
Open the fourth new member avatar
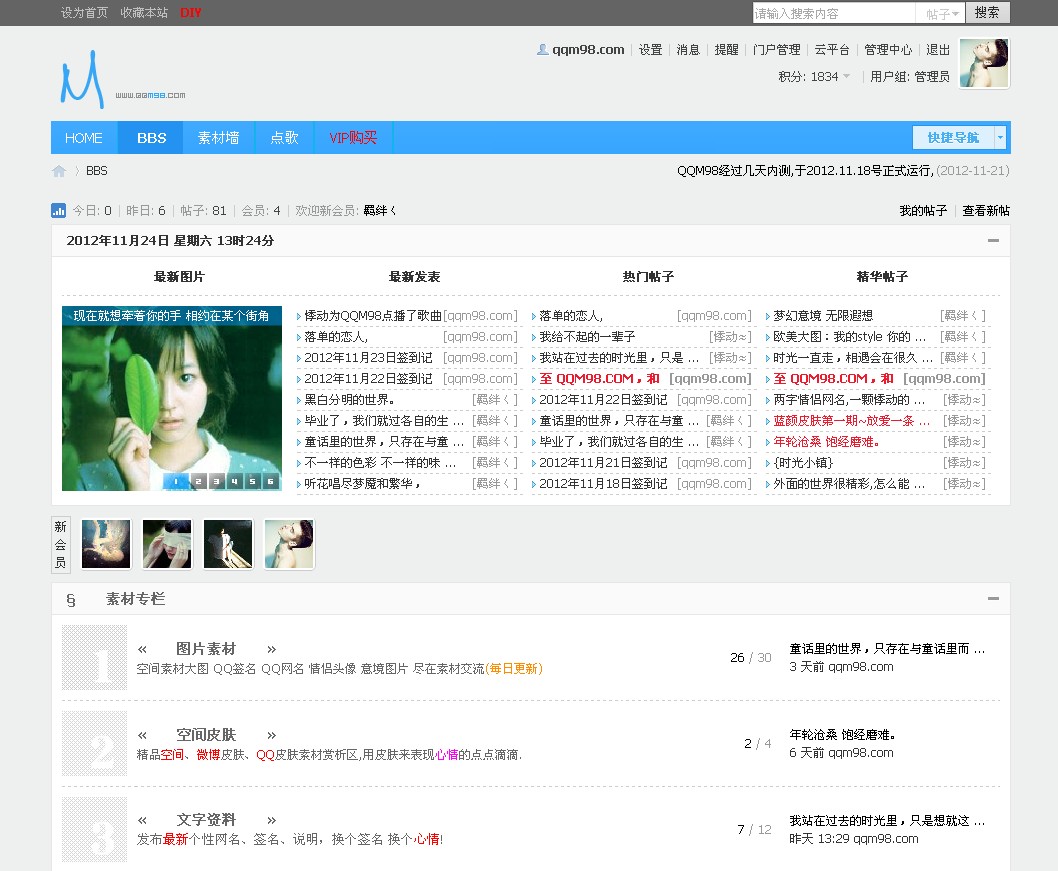288,544
